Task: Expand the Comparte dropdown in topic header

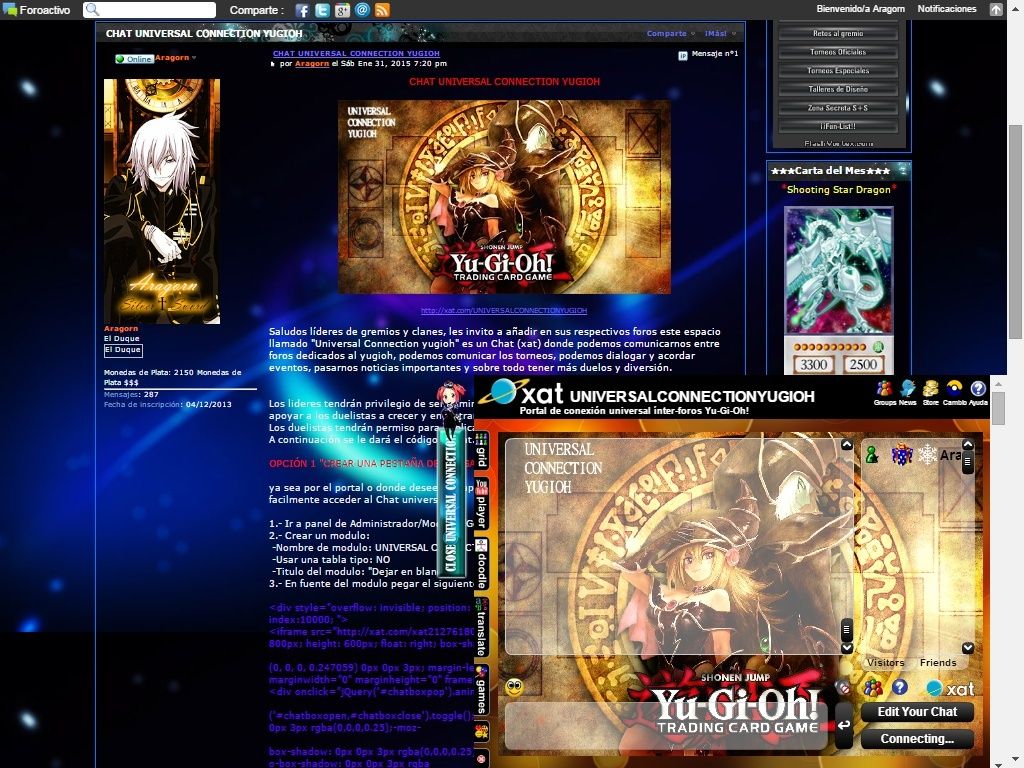Action: click(671, 33)
